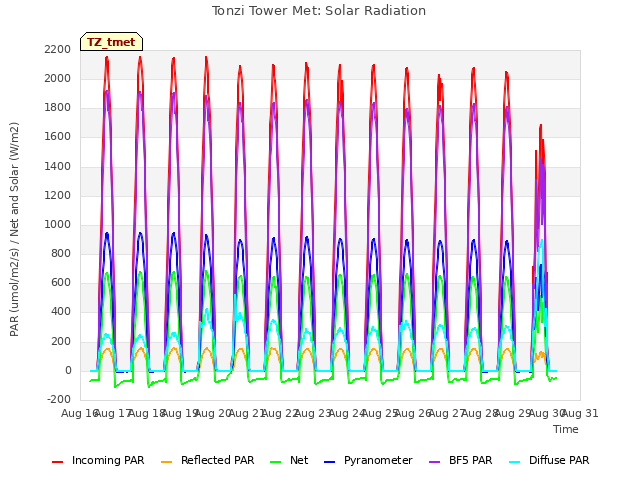Click the Aug 30 x-axis tick label
This screenshot has width=640, height=480.
[547, 413]
